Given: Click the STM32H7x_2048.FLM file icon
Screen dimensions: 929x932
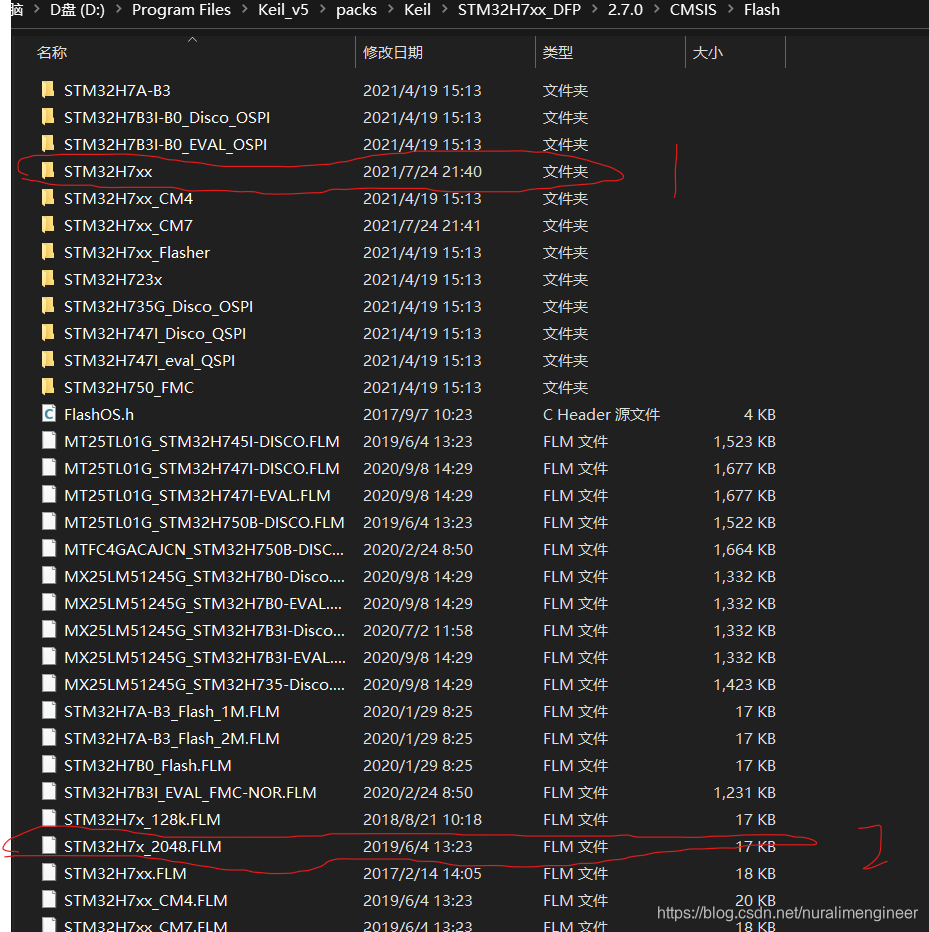Looking at the screenshot, I should coord(49,846).
